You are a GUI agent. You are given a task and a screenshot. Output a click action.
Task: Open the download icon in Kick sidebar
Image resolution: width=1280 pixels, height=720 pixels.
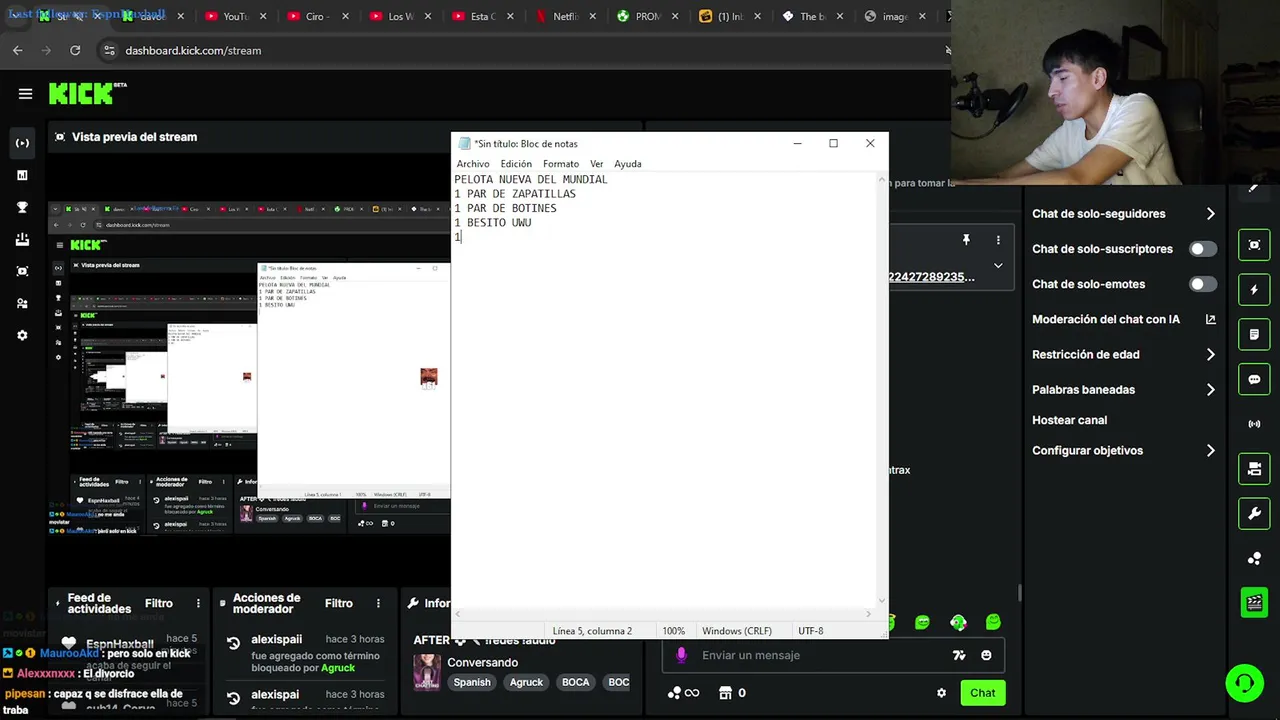(x=22, y=239)
